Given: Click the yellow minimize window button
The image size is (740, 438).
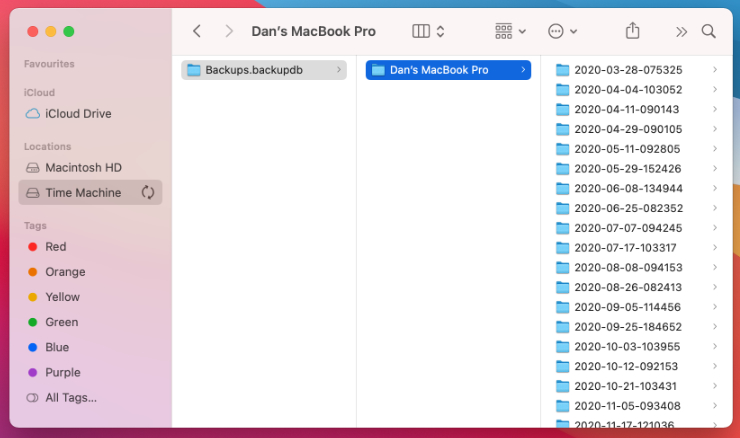Looking at the screenshot, I should pyautogui.click(x=50, y=32).
